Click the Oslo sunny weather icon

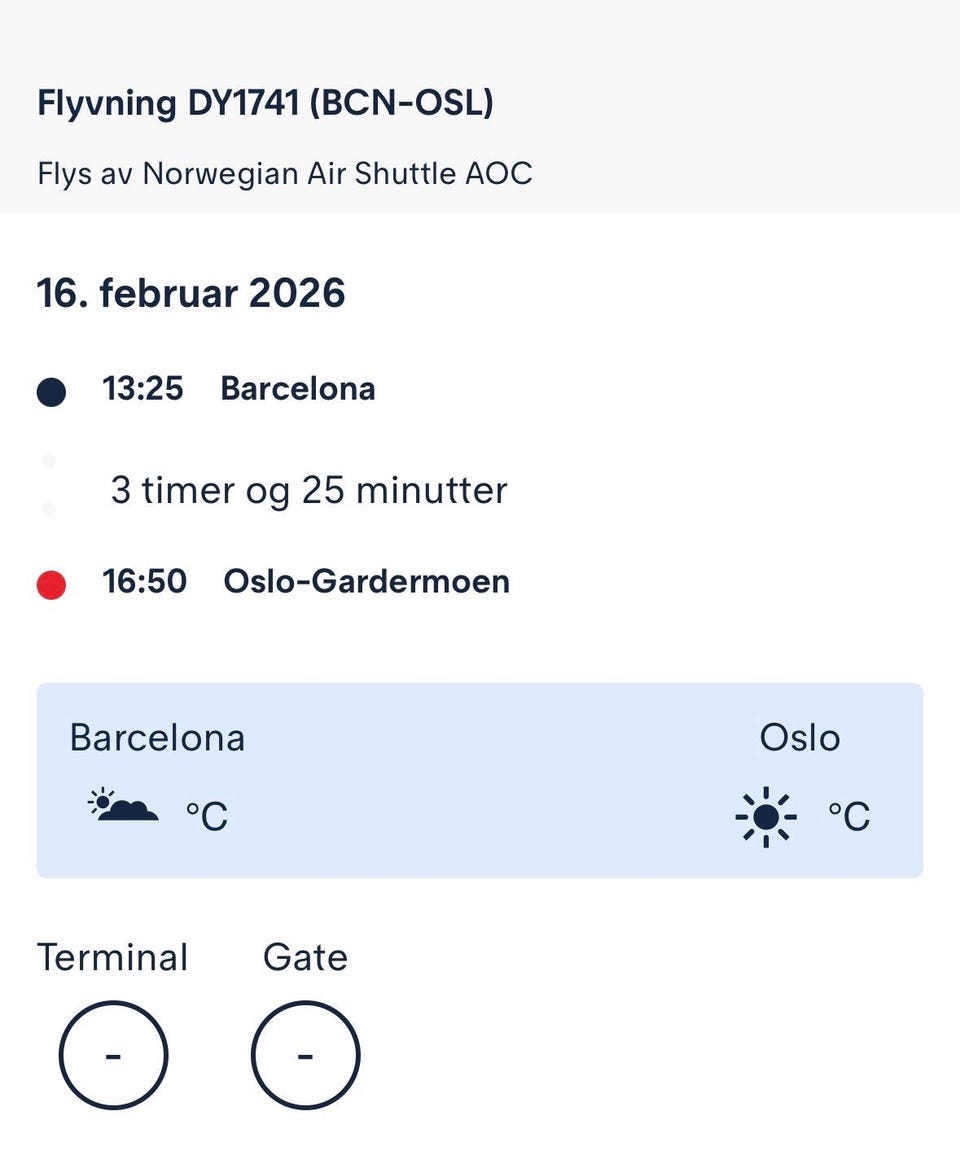[x=765, y=817]
